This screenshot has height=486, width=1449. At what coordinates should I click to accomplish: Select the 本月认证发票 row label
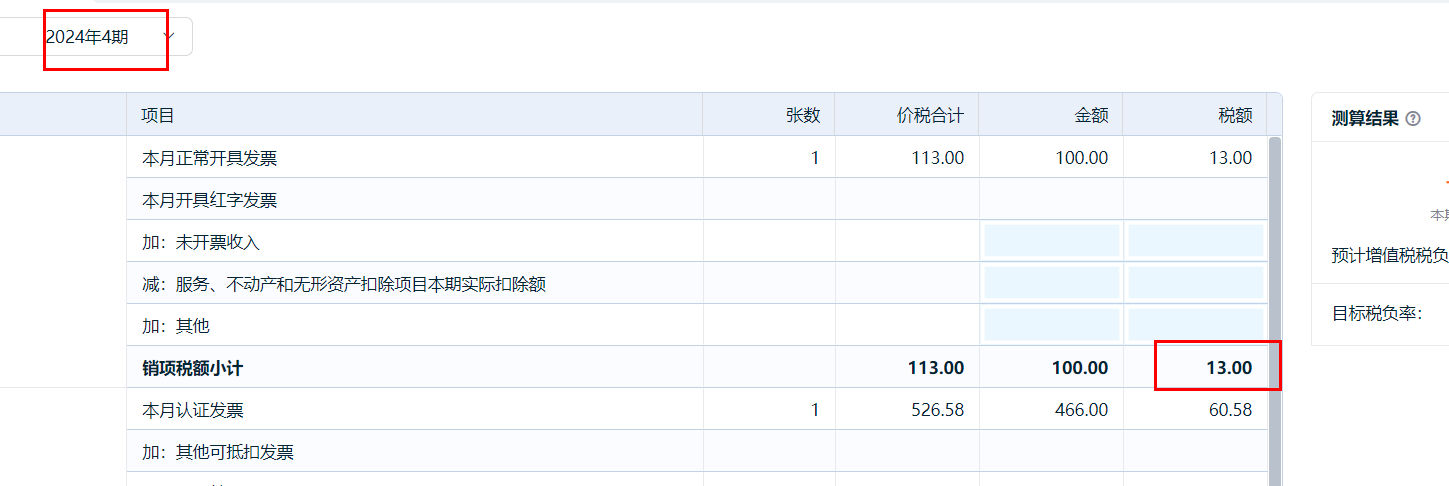(193, 410)
